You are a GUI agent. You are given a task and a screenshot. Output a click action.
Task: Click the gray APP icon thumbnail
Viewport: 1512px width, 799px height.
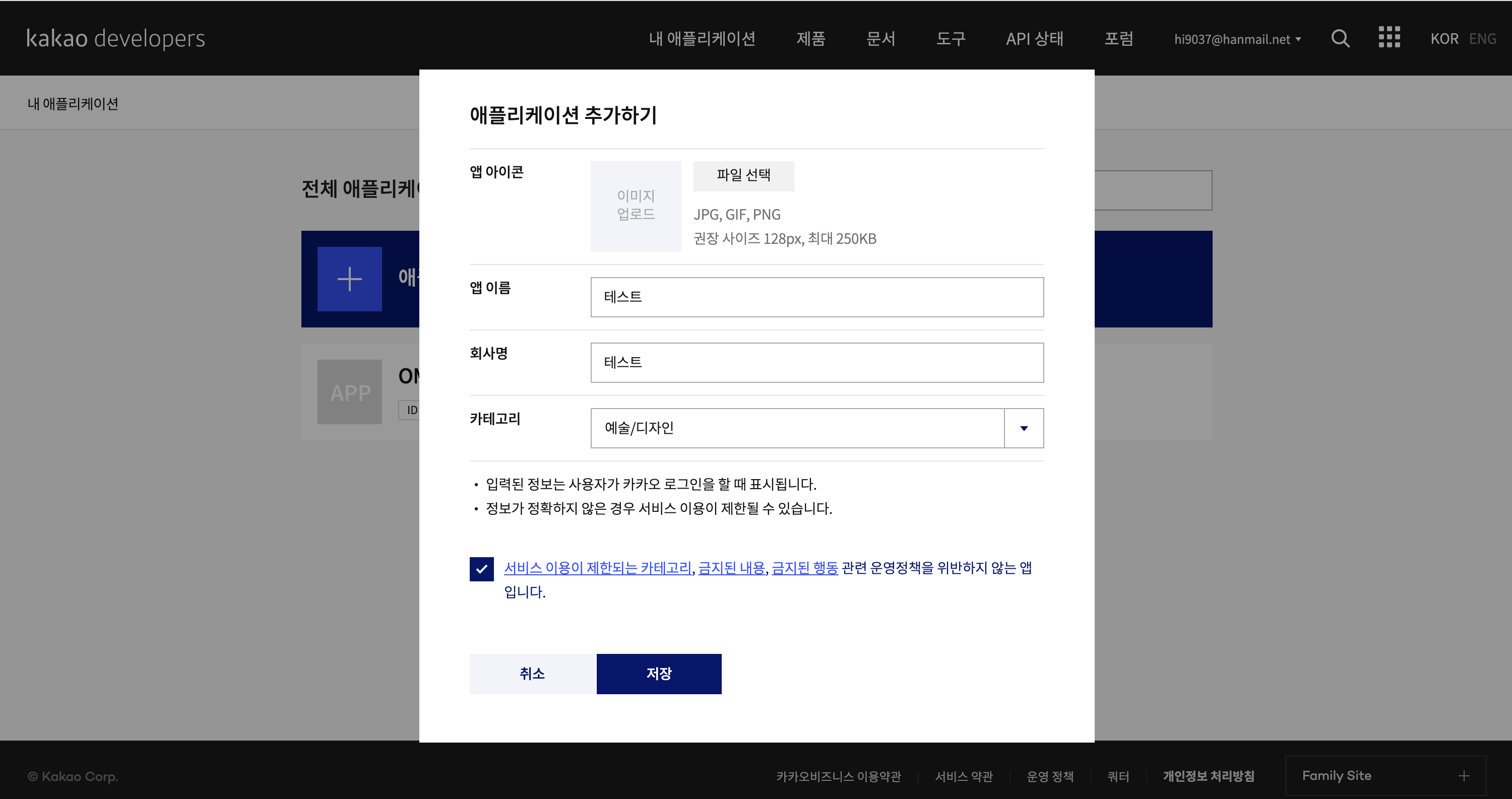pyautogui.click(x=349, y=392)
